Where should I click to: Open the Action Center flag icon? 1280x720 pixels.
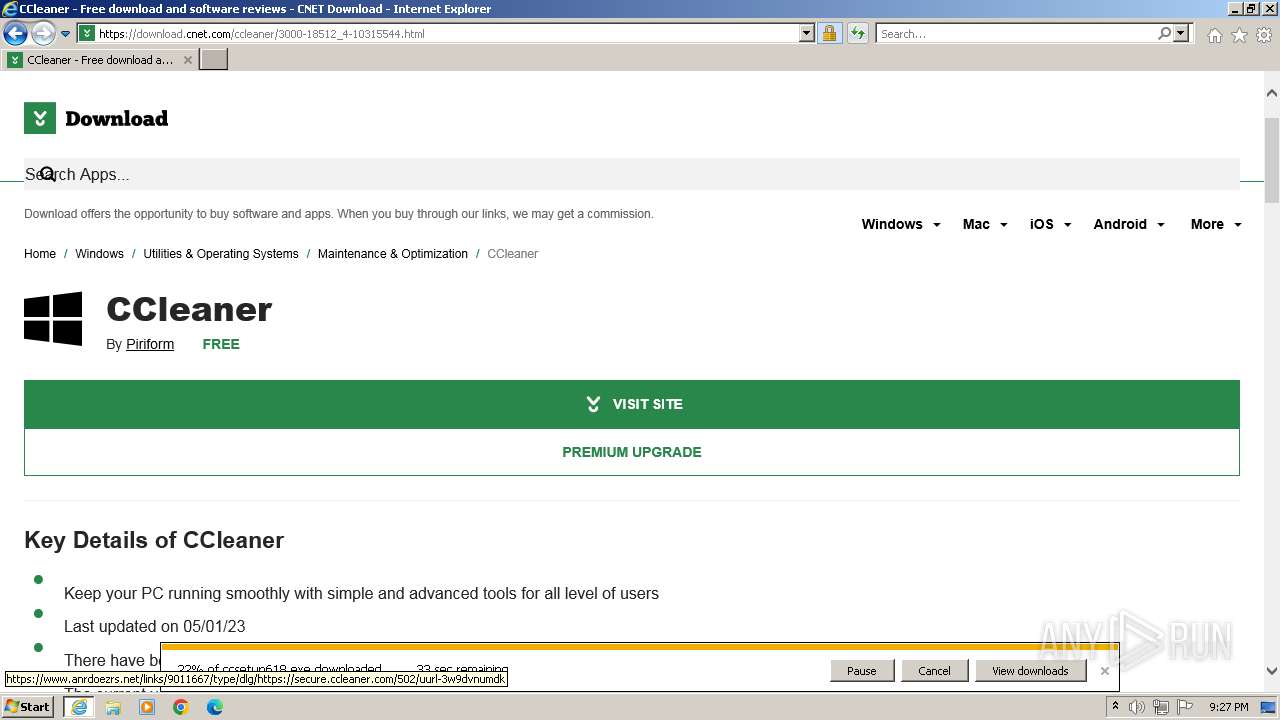[1185, 707]
